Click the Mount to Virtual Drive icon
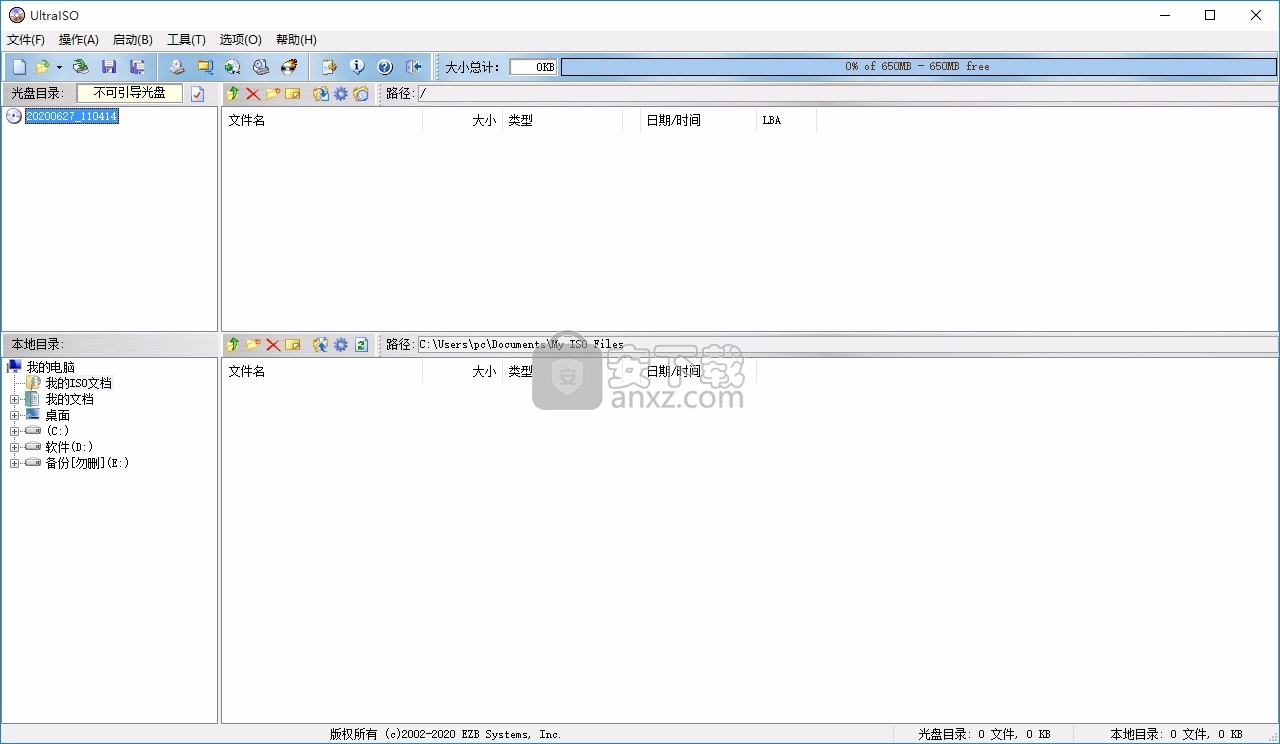Viewport: 1280px width, 744px height. click(261, 67)
